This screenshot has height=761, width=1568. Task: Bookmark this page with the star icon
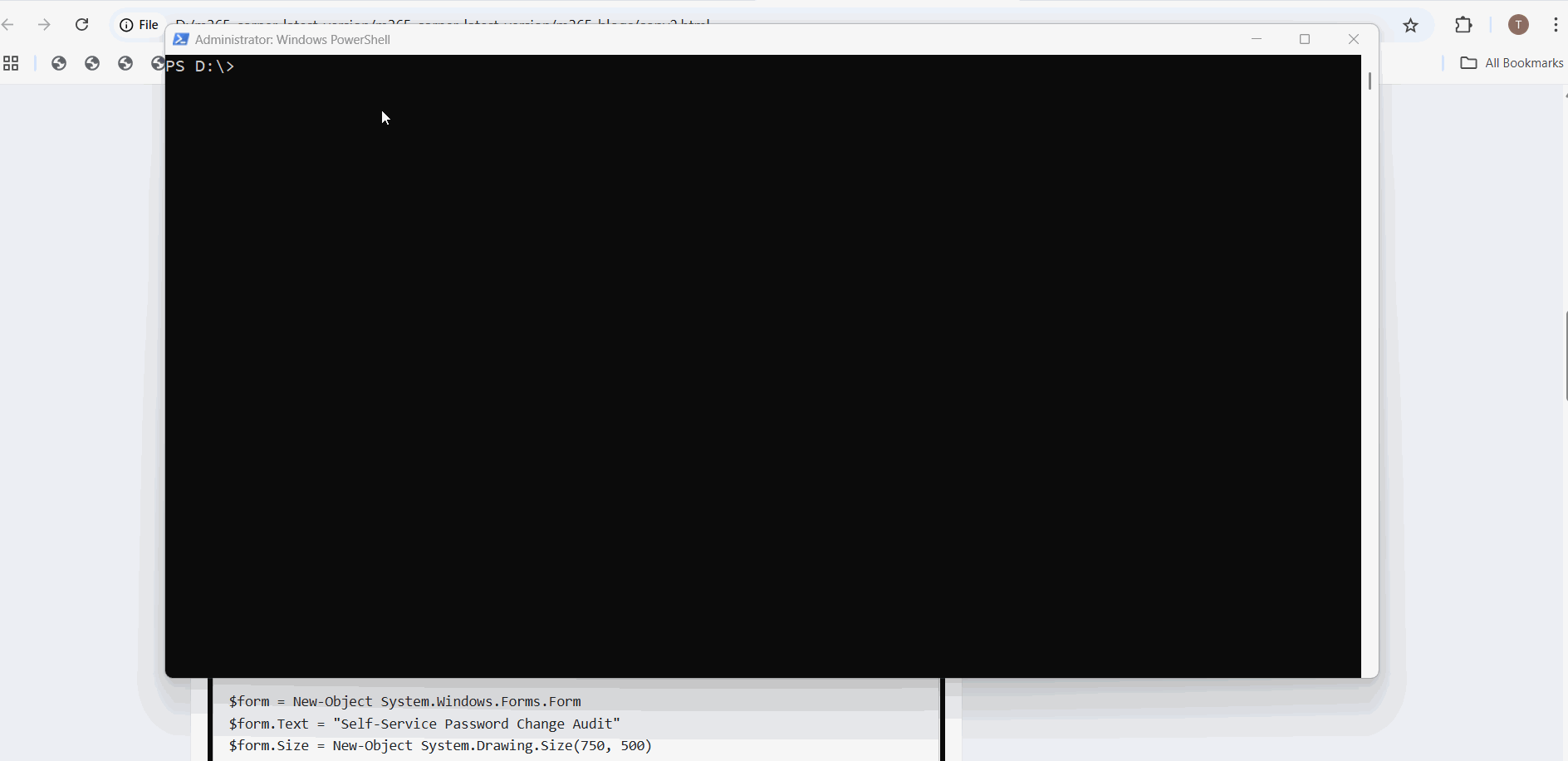pos(1410,25)
